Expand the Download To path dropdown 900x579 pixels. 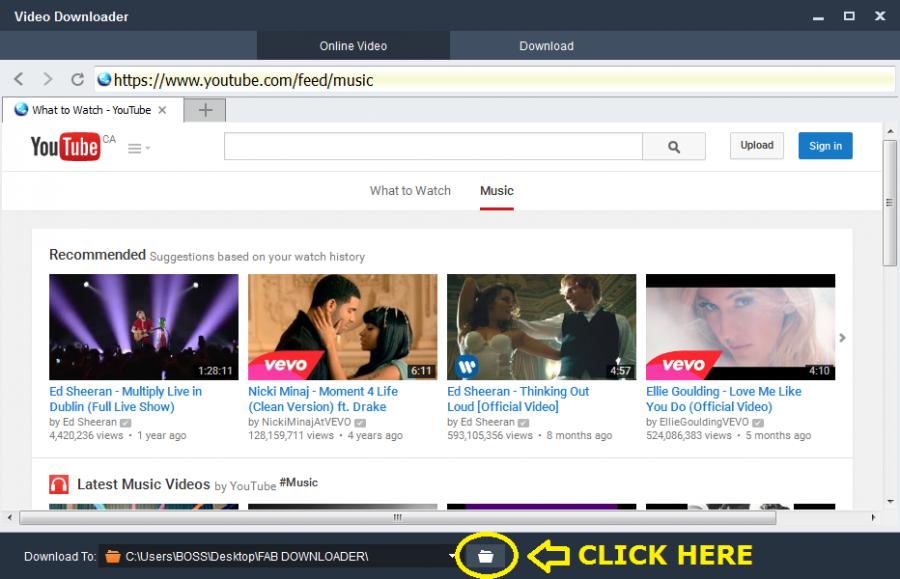(452, 555)
